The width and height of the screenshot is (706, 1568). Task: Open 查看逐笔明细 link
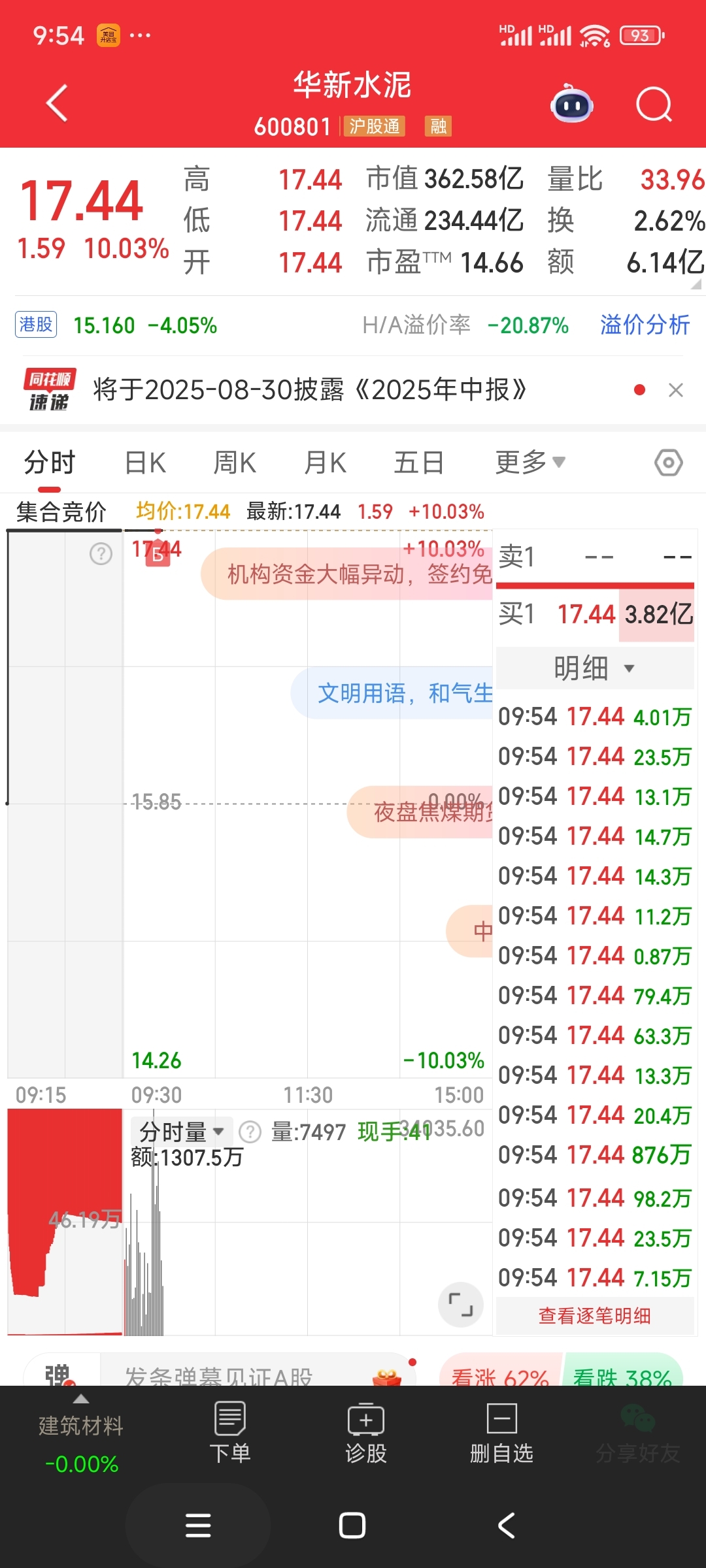[x=595, y=1316]
